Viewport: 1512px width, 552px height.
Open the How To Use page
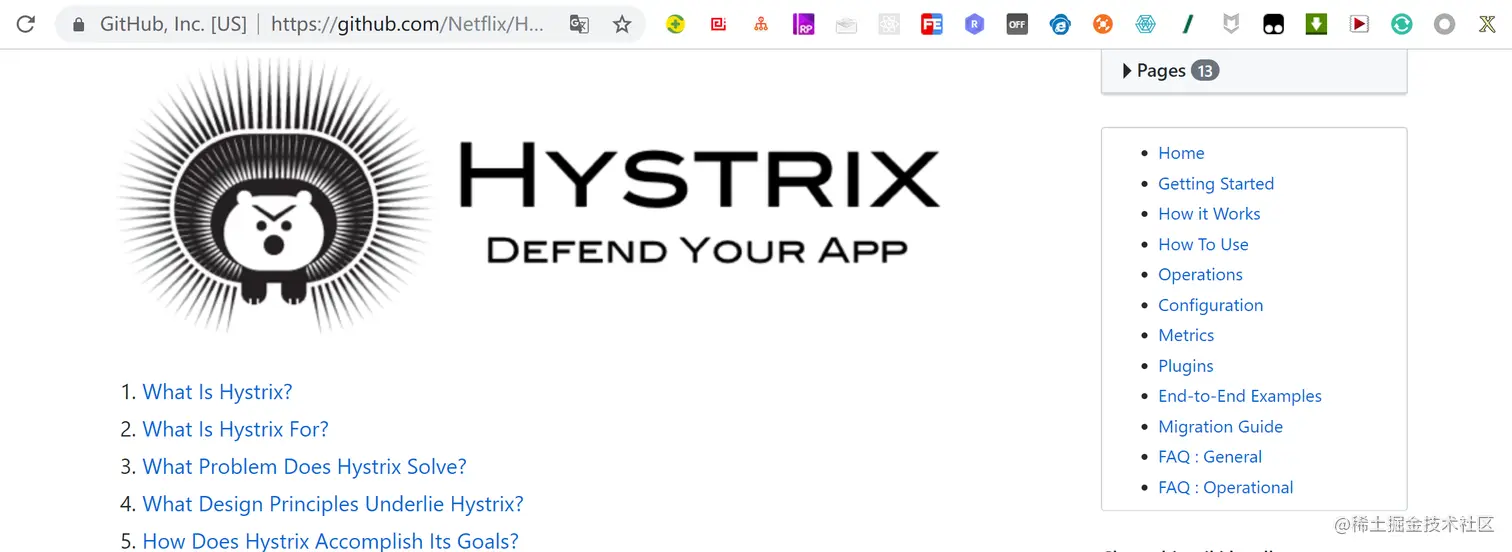coord(1203,245)
